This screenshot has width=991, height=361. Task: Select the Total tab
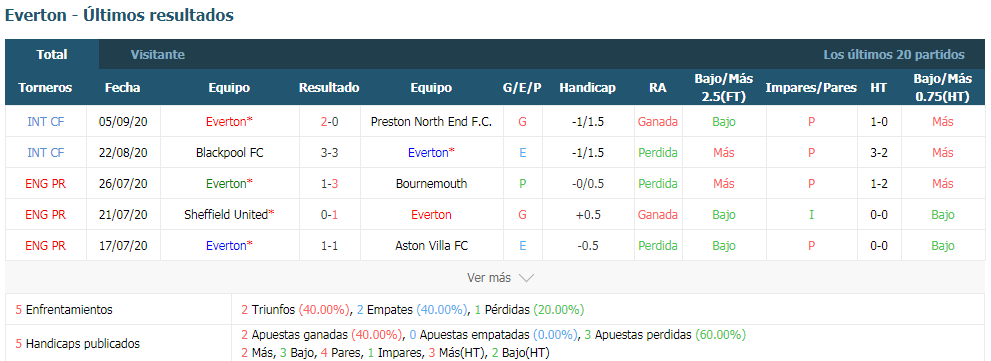point(52,54)
